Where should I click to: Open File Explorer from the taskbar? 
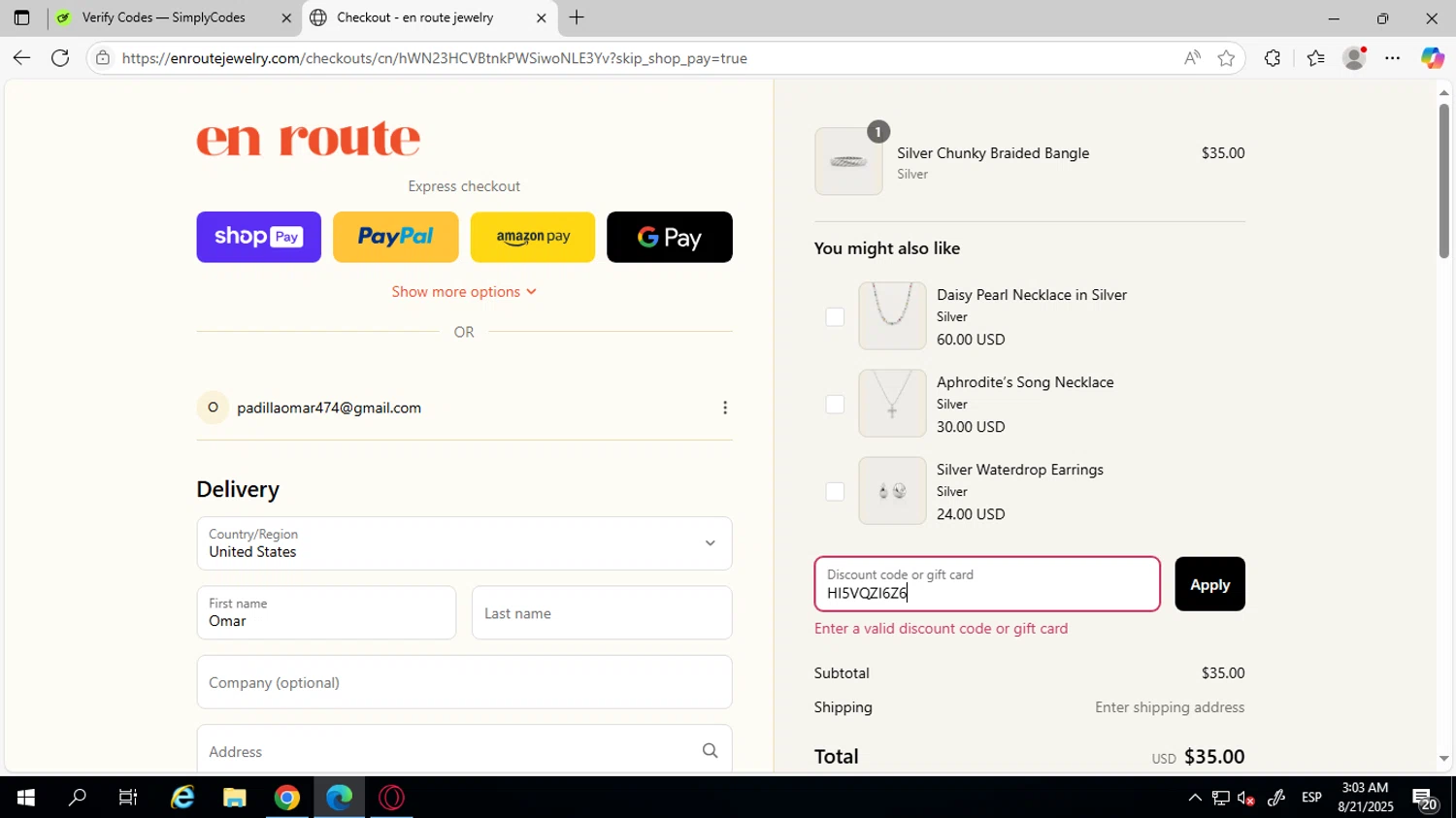click(x=235, y=798)
